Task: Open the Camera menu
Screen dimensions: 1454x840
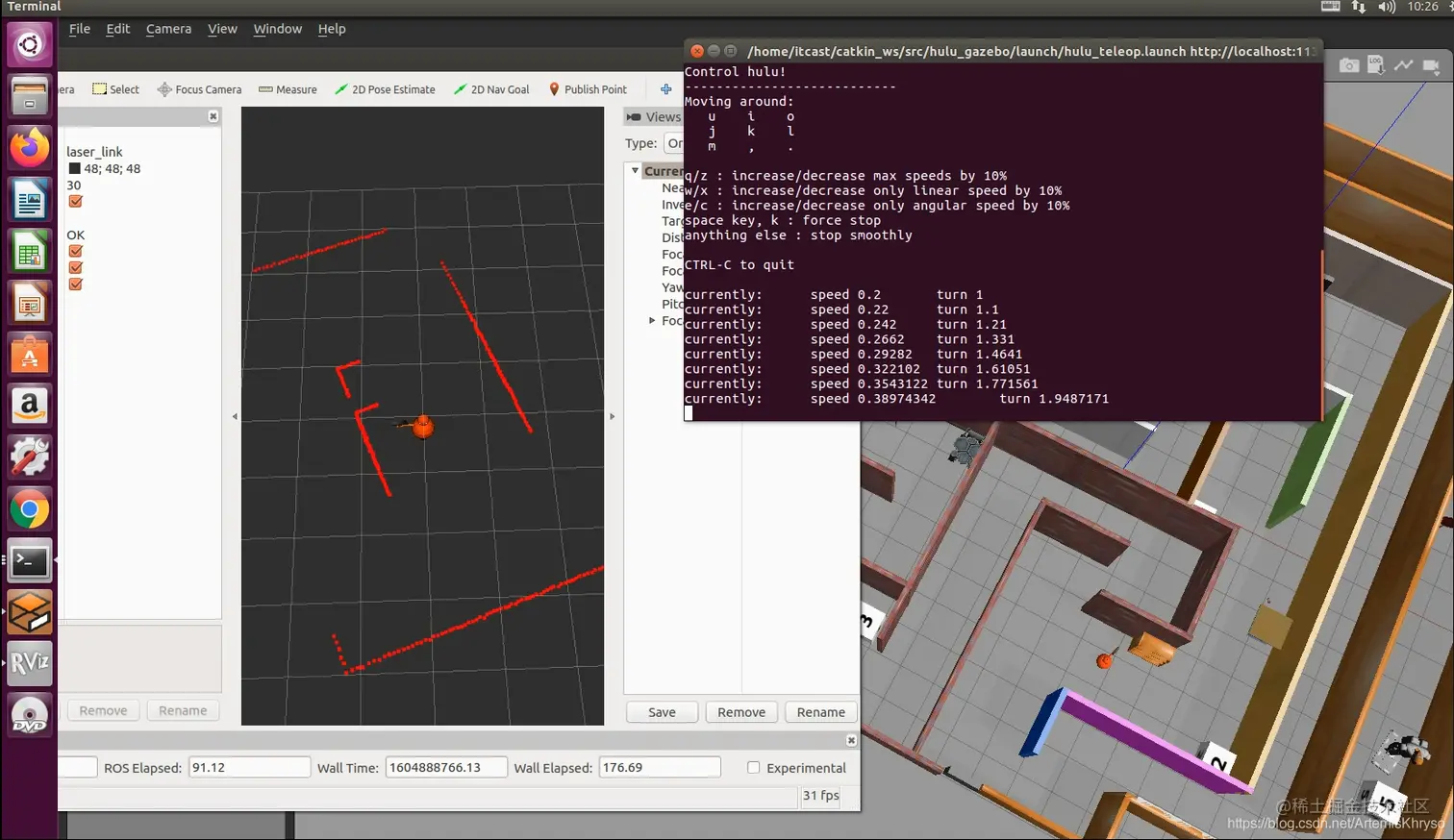Action: [168, 29]
